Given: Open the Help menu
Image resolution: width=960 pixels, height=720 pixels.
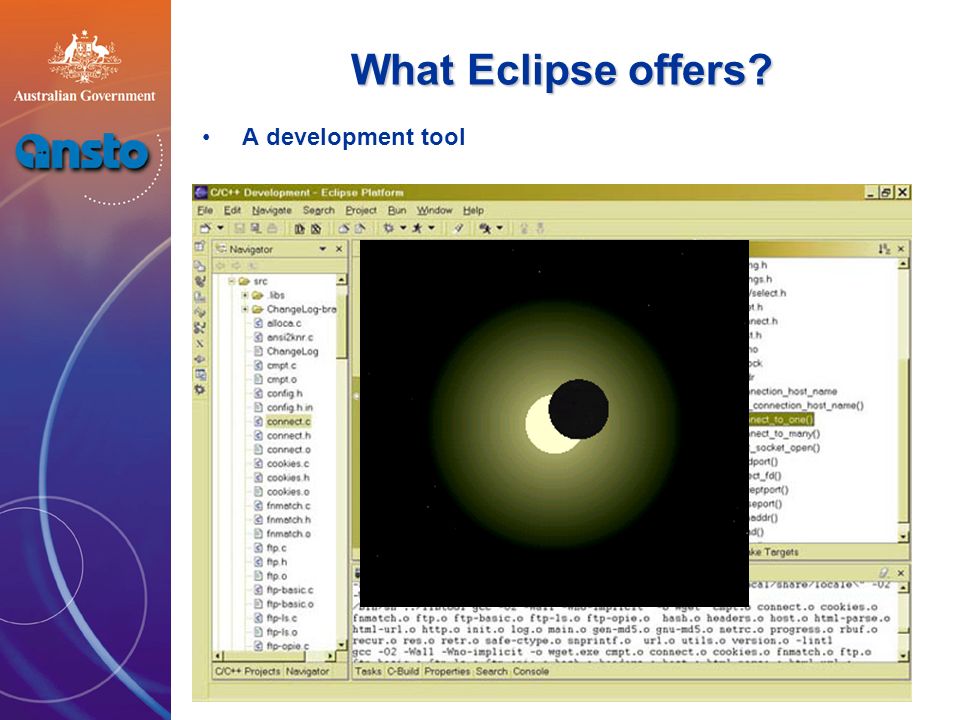Looking at the screenshot, I should click(473, 210).
